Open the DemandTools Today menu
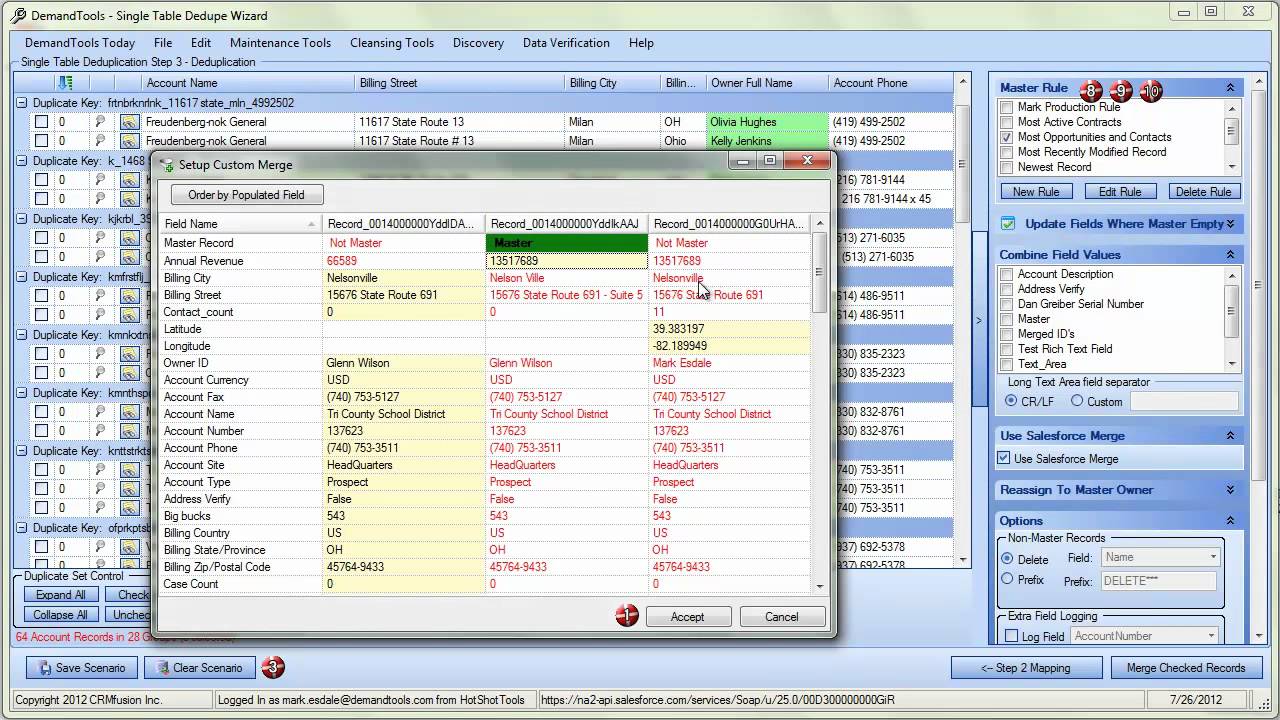The image size is (1280, 720). pyautogui.click(x=80, y=43)
